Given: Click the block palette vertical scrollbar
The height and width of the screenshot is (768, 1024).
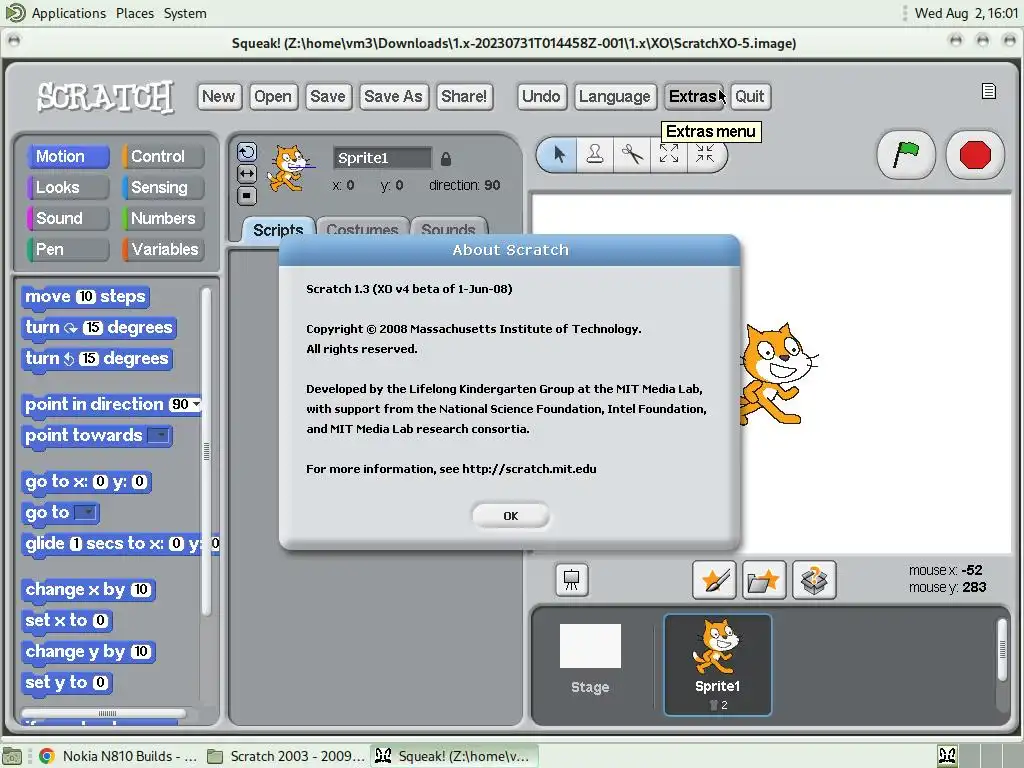Looking at the screenshot, I should point(206,451).
